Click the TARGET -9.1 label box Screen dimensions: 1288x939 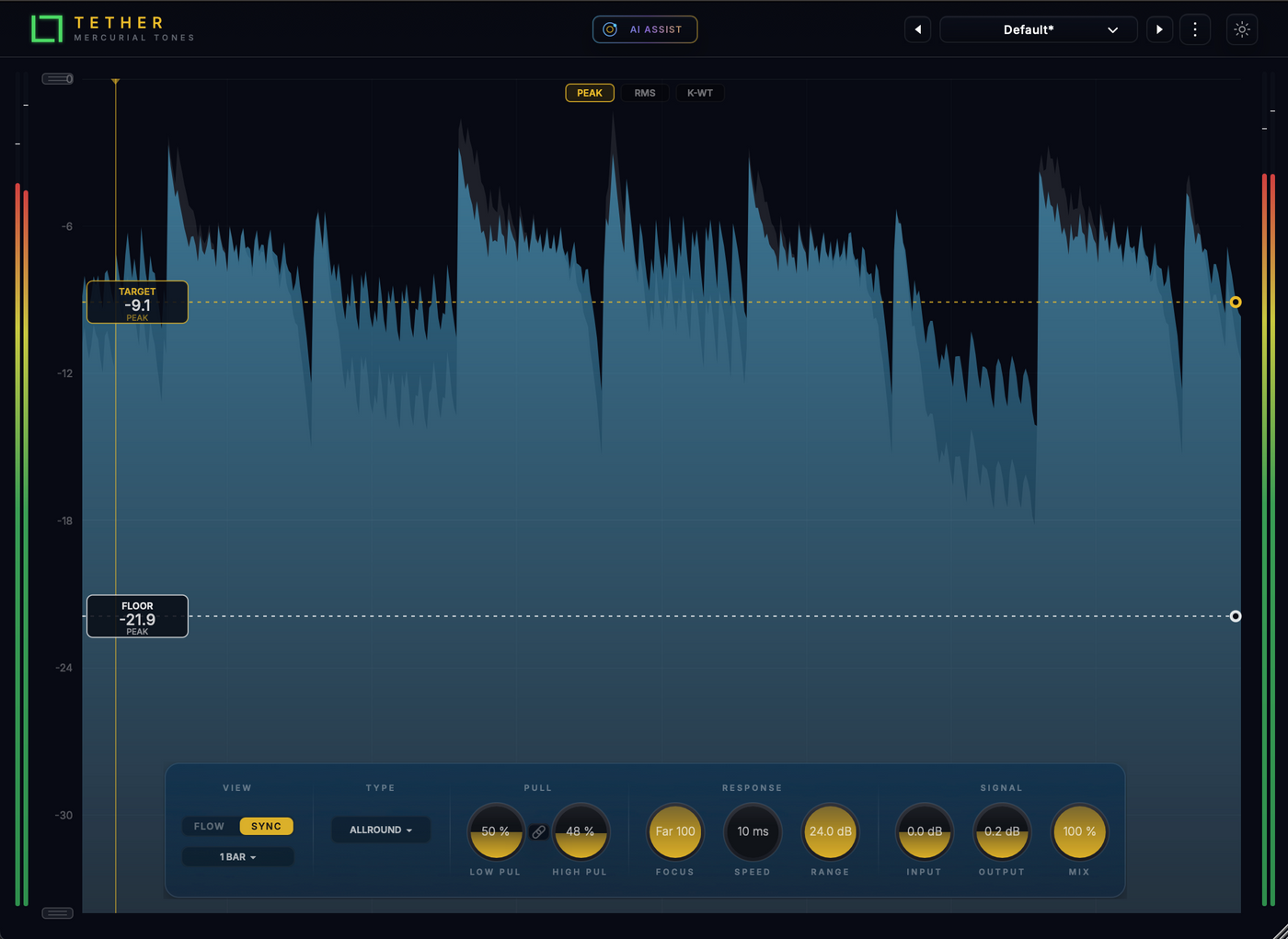point(137,303)
